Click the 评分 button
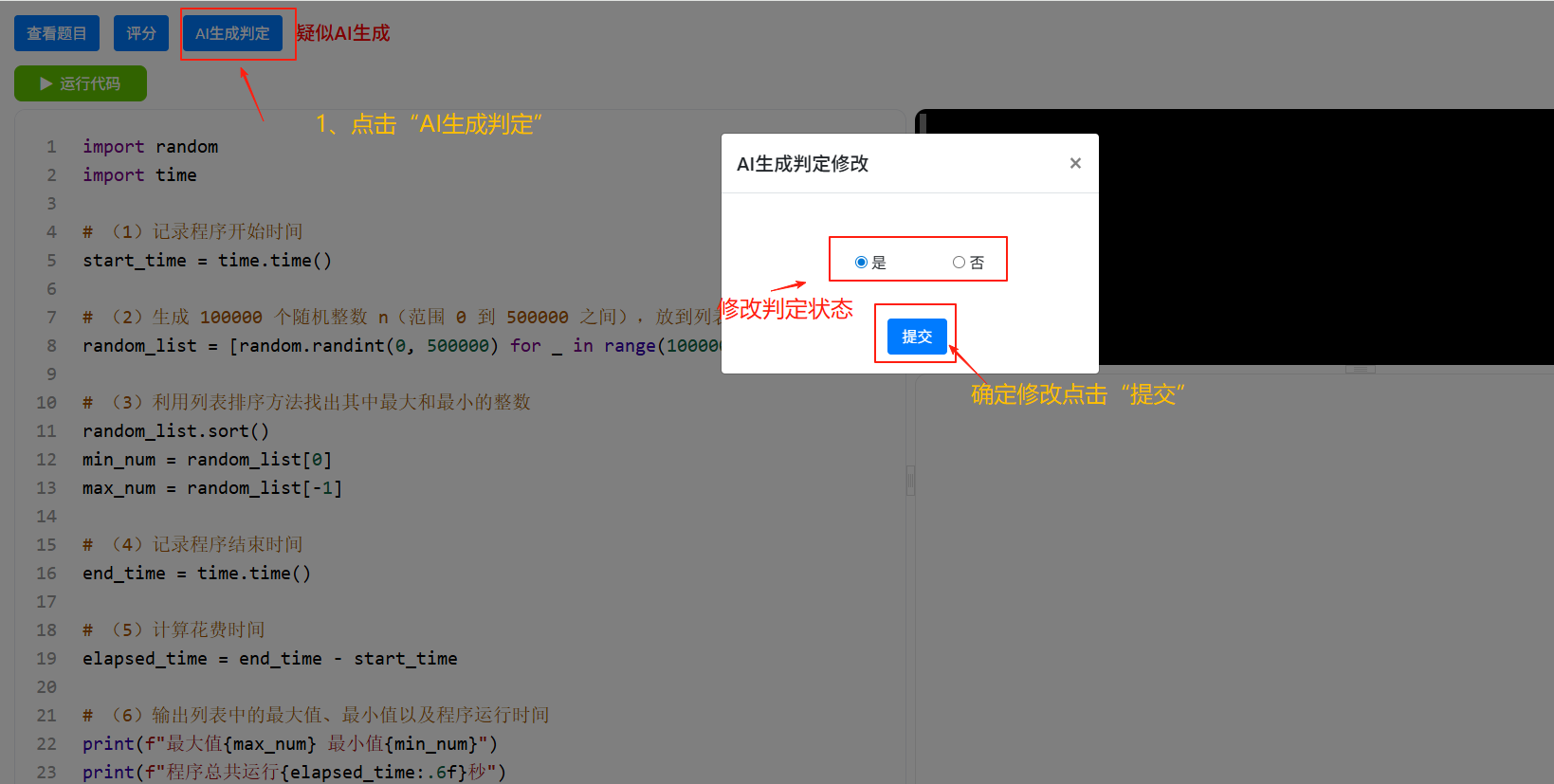This screenshot has width=1554, height=784. tap(141, 33)
